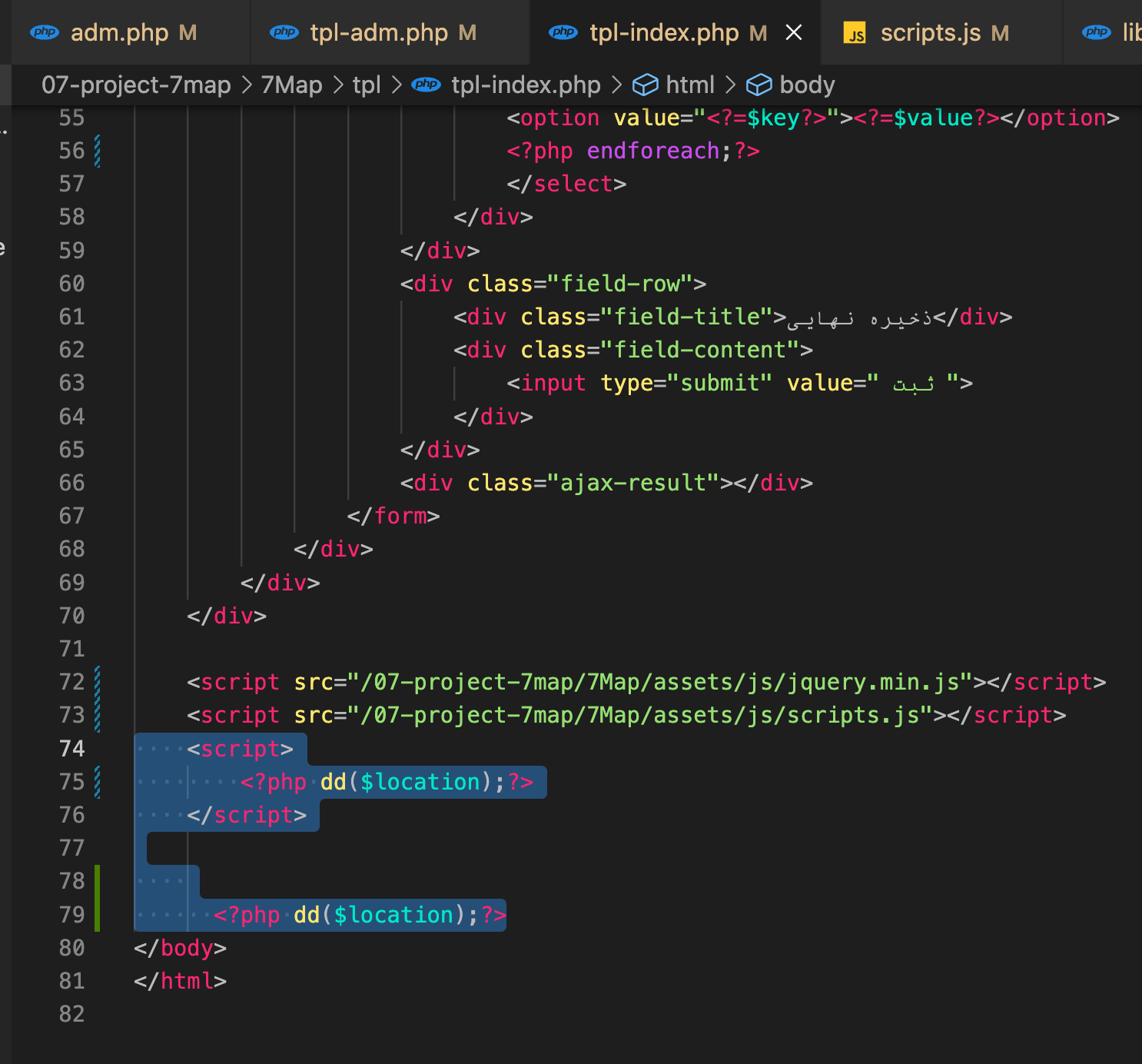The height and width of the screenshot is (1064, 1142).
Task: Click html symbol icon in breadcrumb
Action: coord(645,85)
